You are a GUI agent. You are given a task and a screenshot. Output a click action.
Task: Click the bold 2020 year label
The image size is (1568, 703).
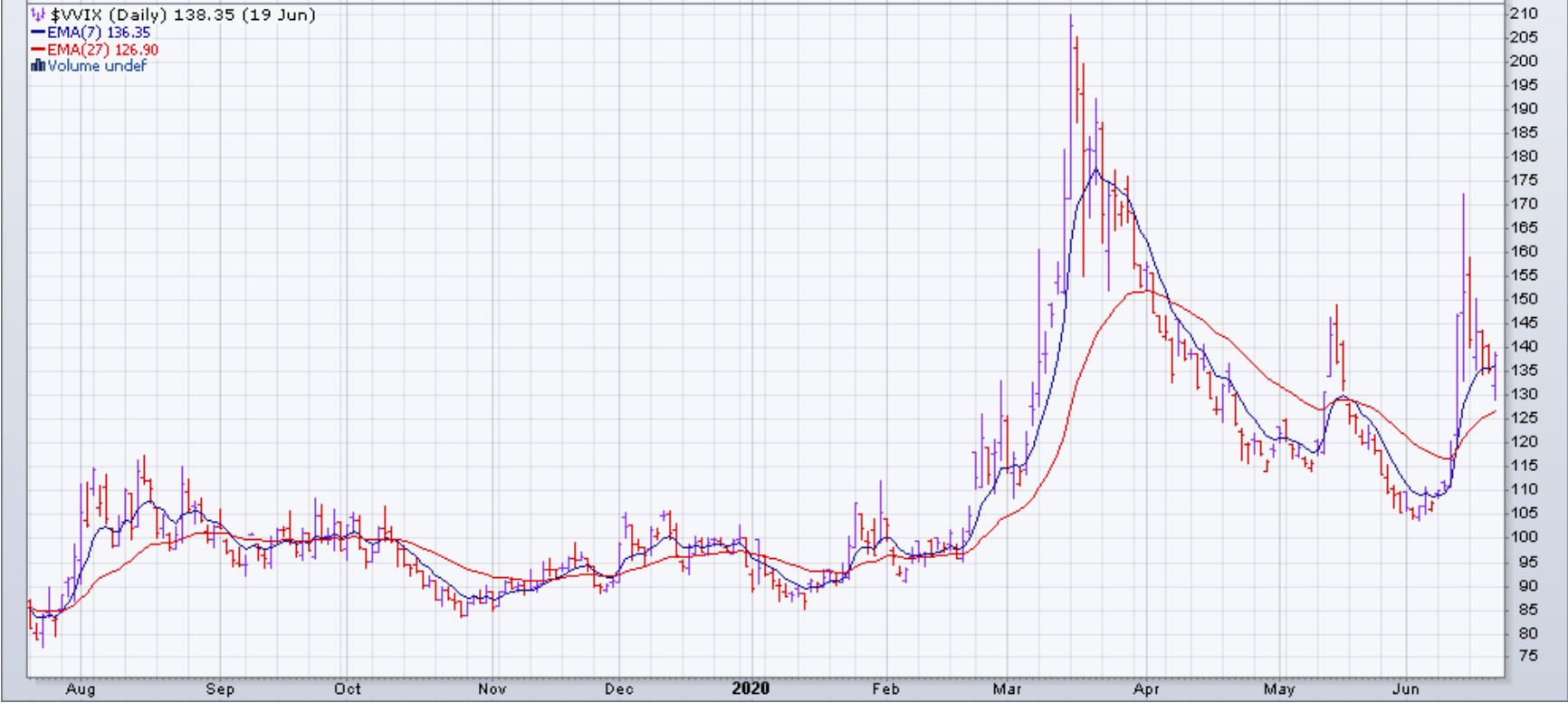751,689
